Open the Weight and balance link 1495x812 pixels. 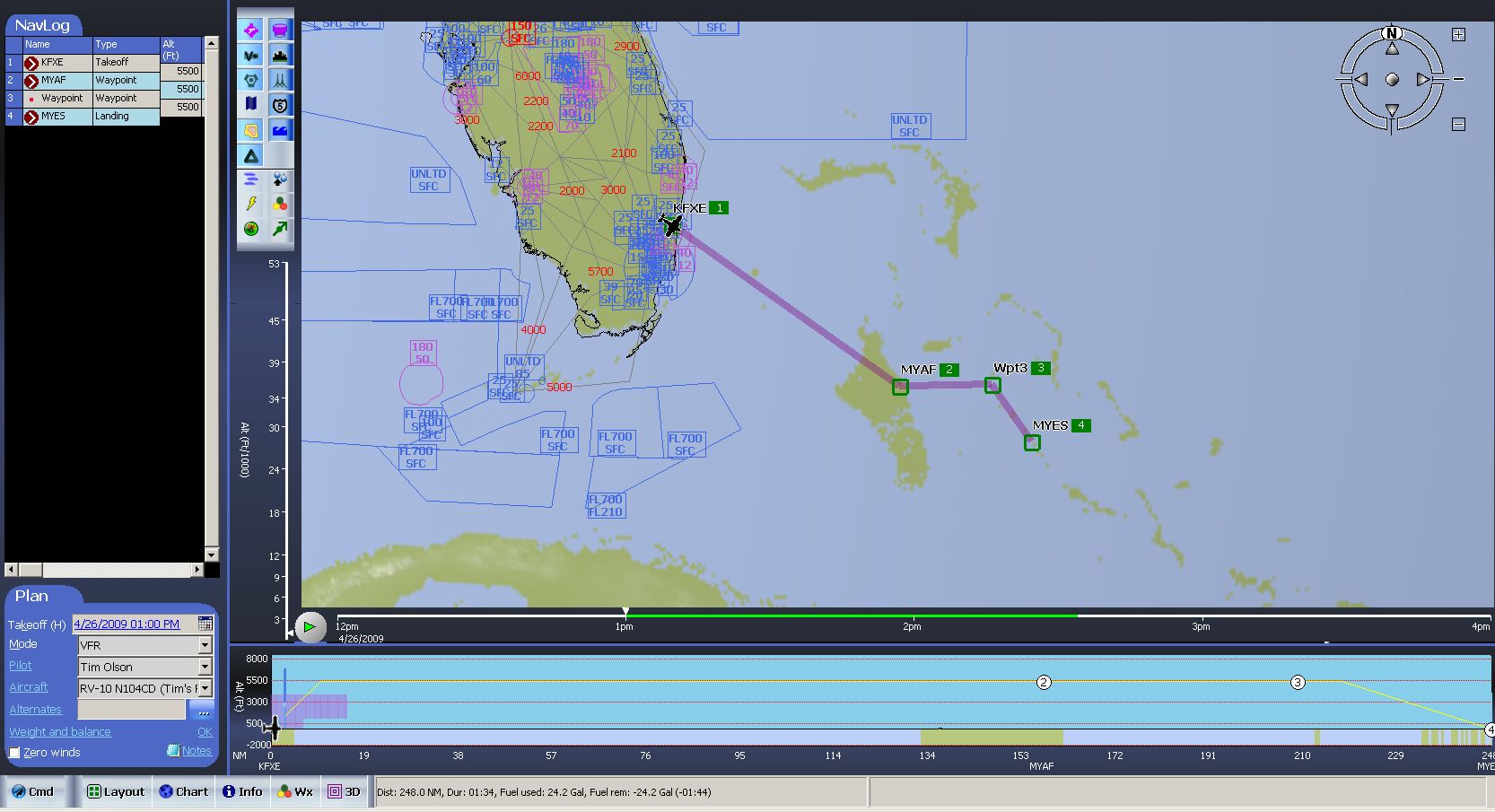coord(60,732)
